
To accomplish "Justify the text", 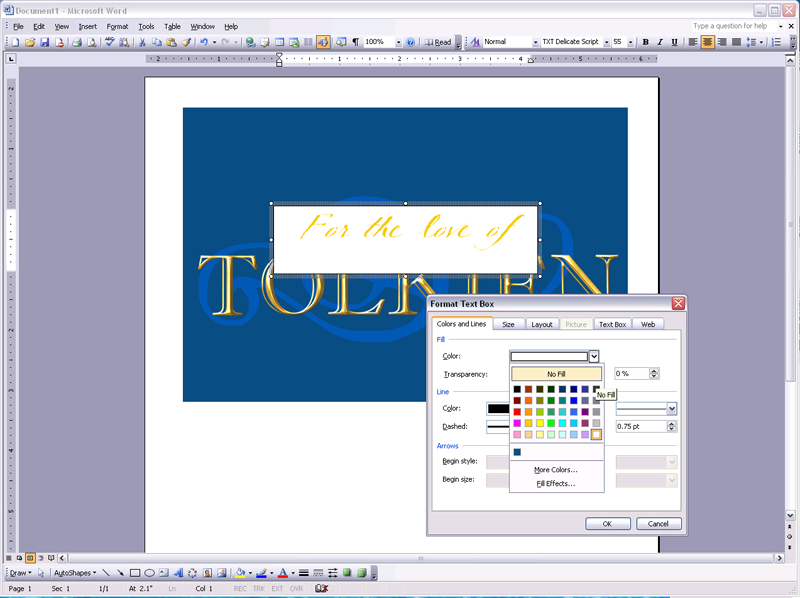I will click(x=736, y=42).
